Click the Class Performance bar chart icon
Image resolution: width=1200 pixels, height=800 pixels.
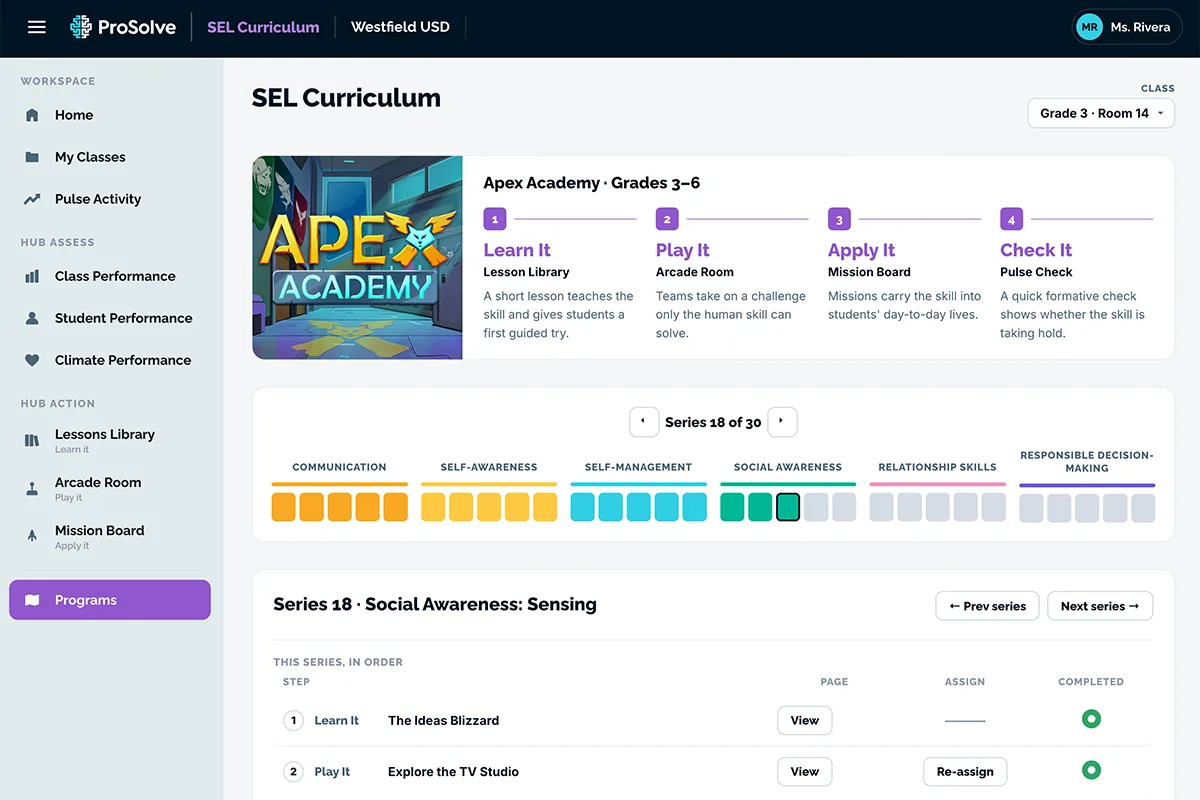click(32, 276)
